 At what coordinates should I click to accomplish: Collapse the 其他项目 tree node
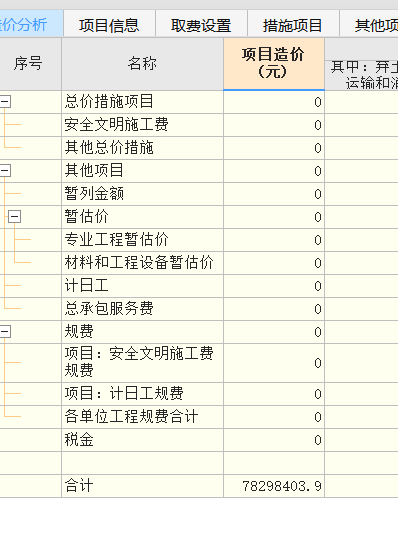click(5, 171)
